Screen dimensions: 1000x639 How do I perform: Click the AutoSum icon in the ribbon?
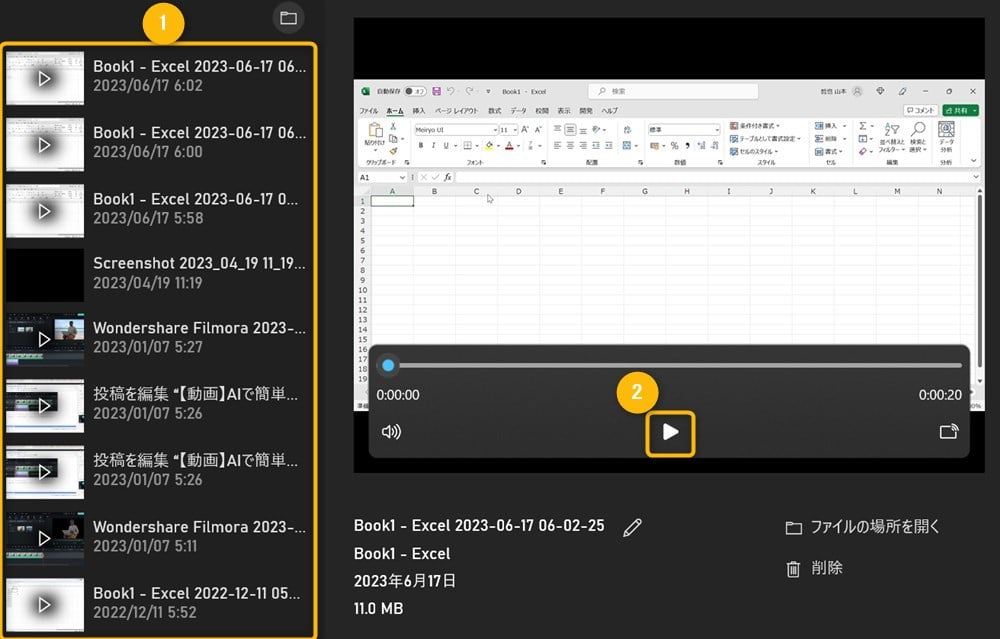point(863,126)
